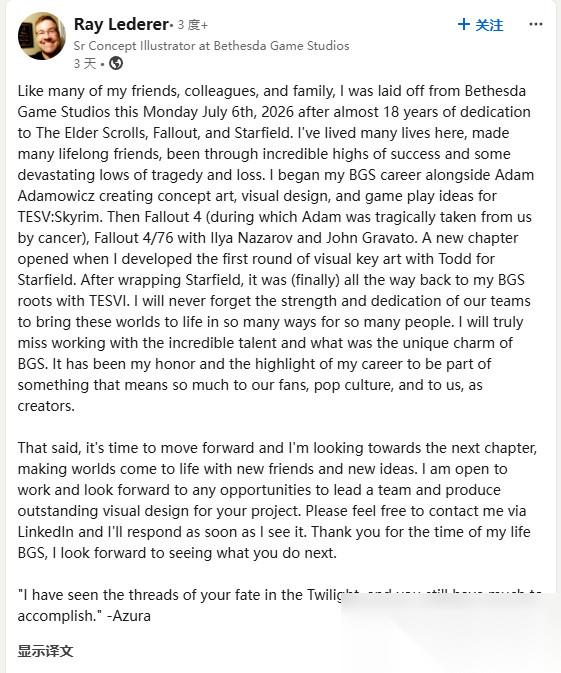Follow Ray Lederer with 关注 button

pyautogui.click(x=481, y=24)
